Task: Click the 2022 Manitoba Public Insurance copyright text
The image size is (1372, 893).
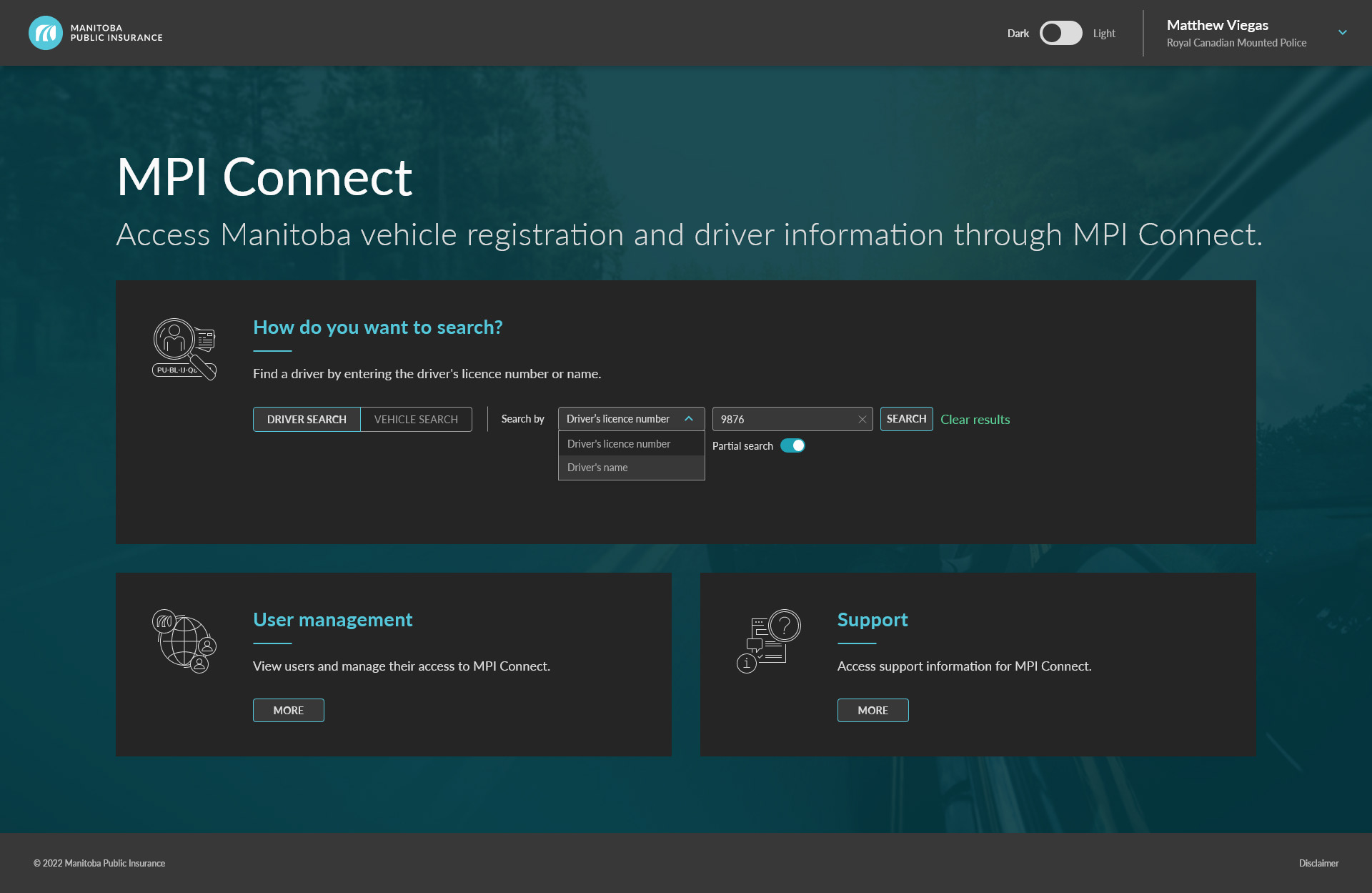Action: (99, 863)
